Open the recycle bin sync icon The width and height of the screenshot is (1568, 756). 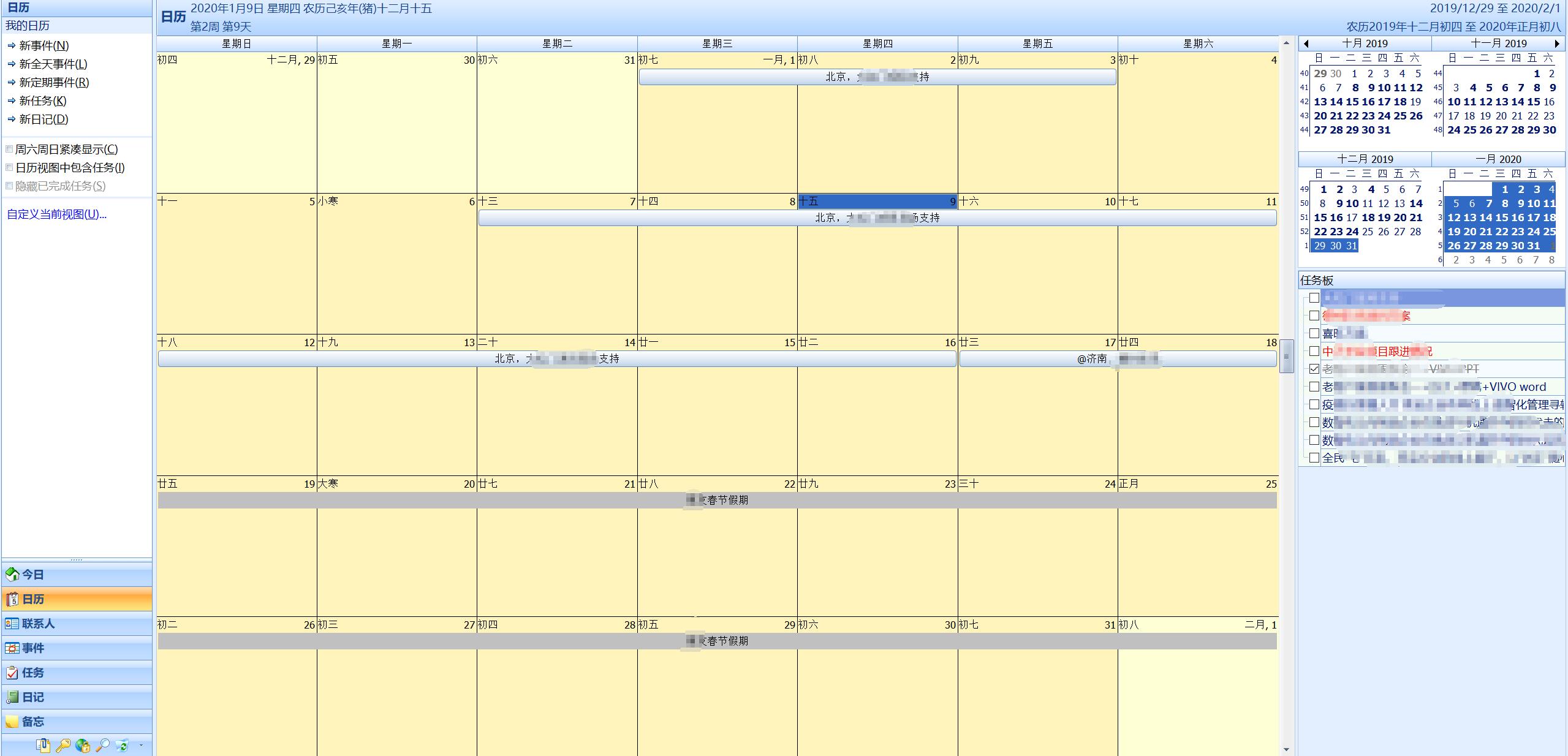122,745
